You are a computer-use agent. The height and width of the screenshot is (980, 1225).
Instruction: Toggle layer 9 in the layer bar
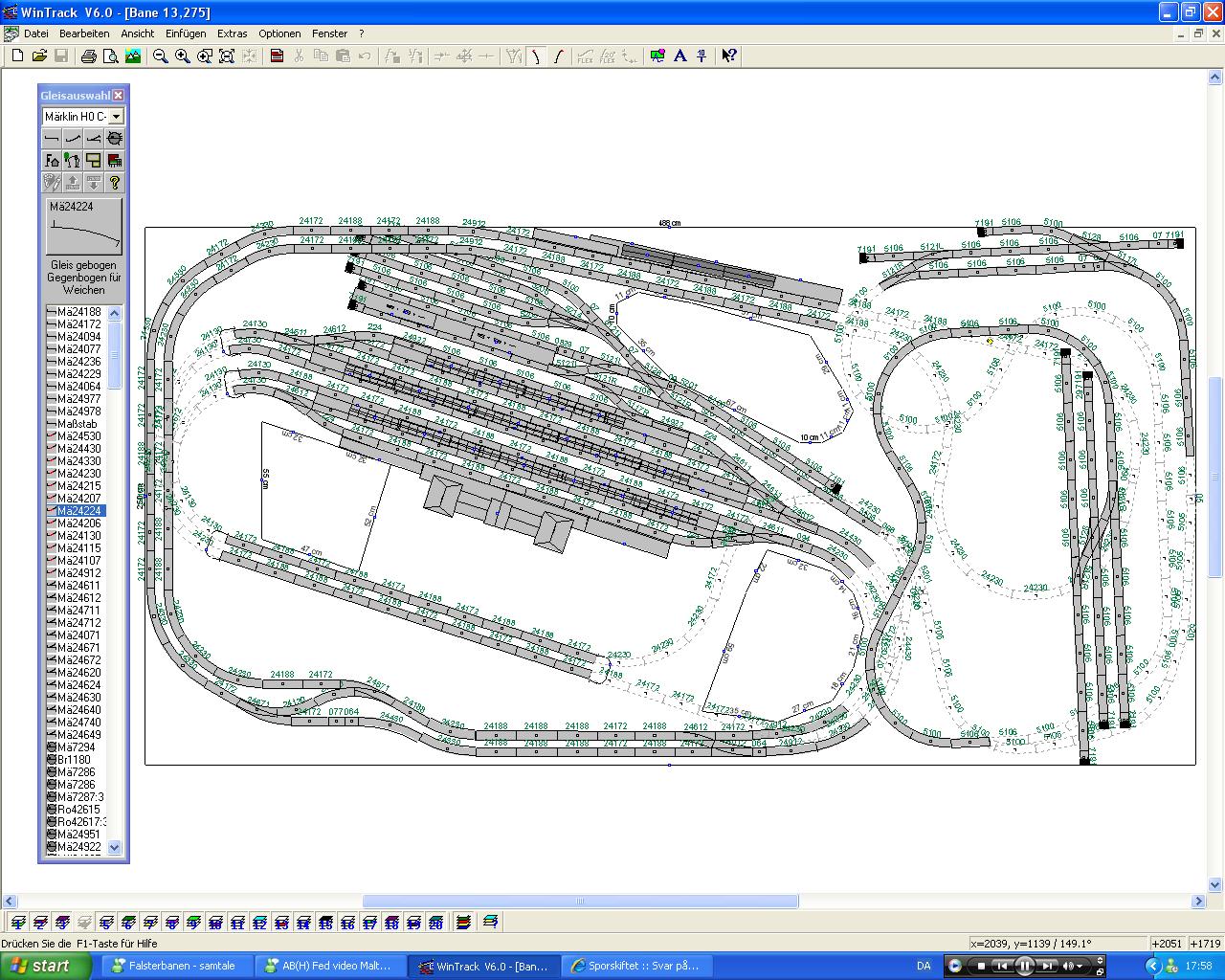[x=194, y=923]
